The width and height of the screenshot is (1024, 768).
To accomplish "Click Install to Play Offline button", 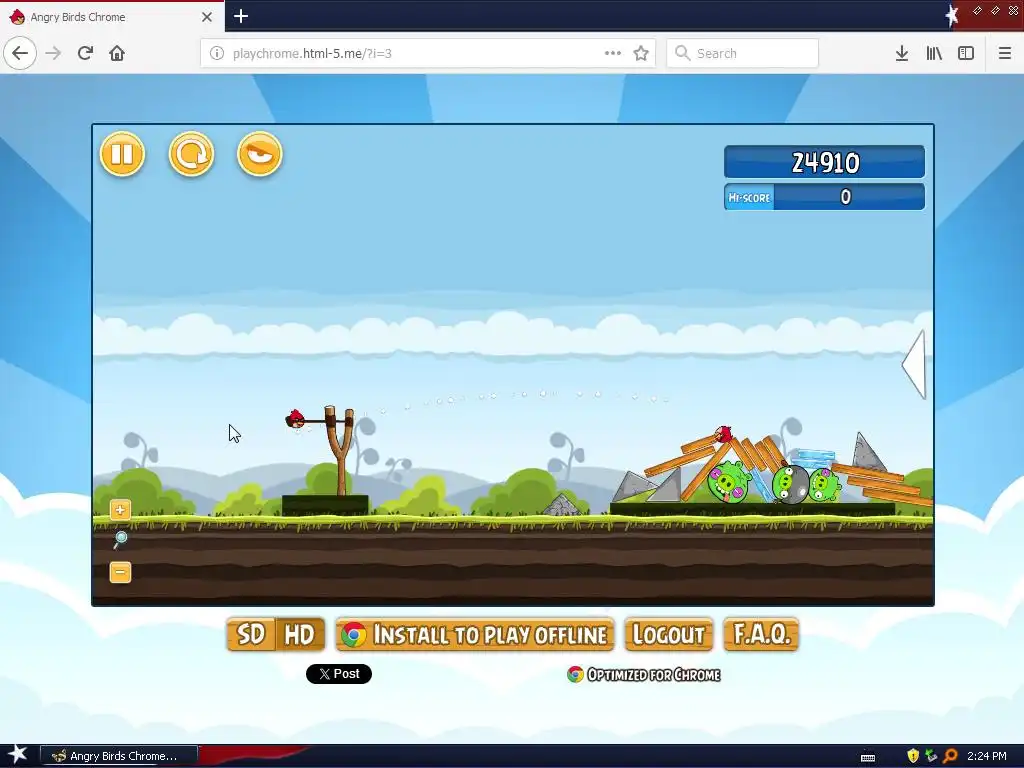I will pos(475,634).
